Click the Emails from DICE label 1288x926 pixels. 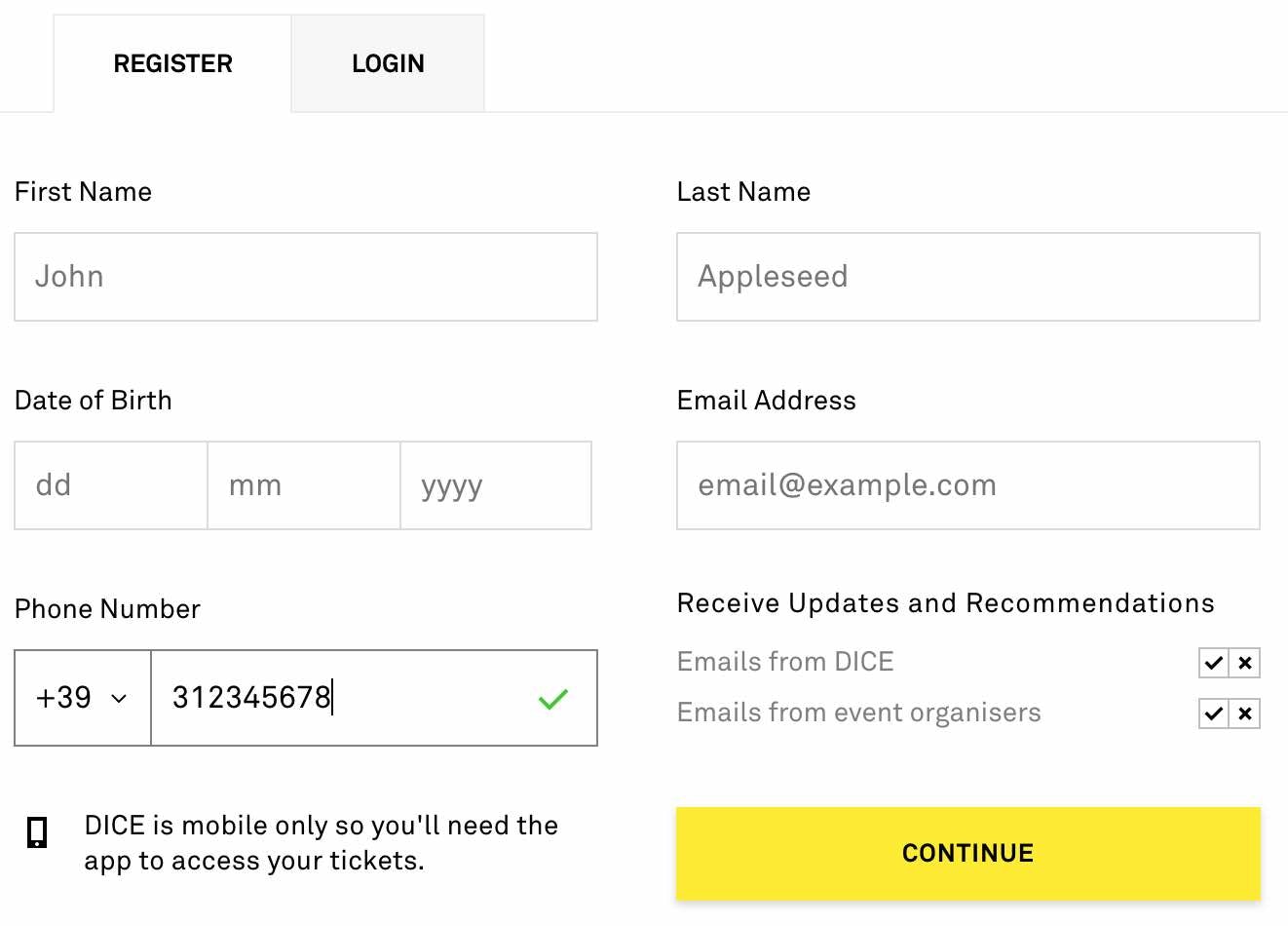click(785, 662)
